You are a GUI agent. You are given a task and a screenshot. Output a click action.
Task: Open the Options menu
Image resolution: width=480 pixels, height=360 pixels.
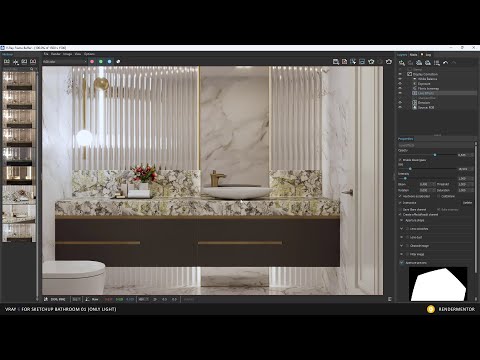[89, 54]
